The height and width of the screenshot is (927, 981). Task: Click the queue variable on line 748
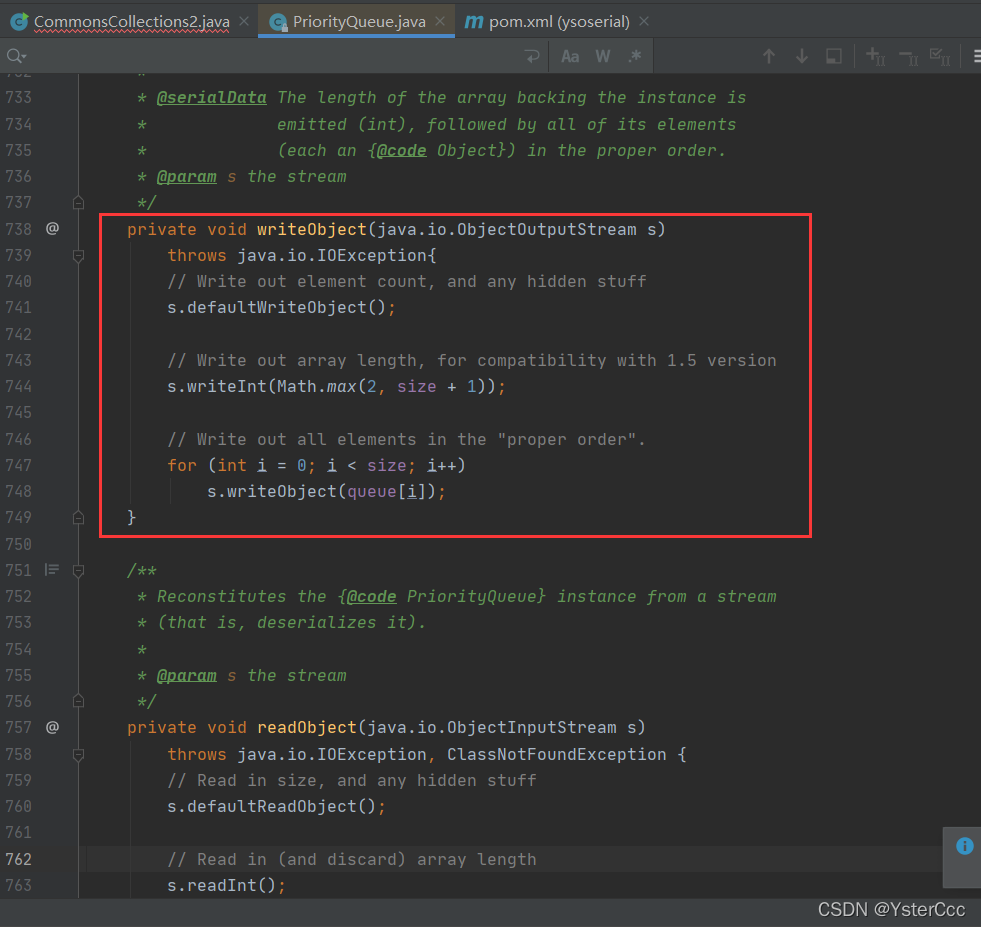(x=372, y=492)
